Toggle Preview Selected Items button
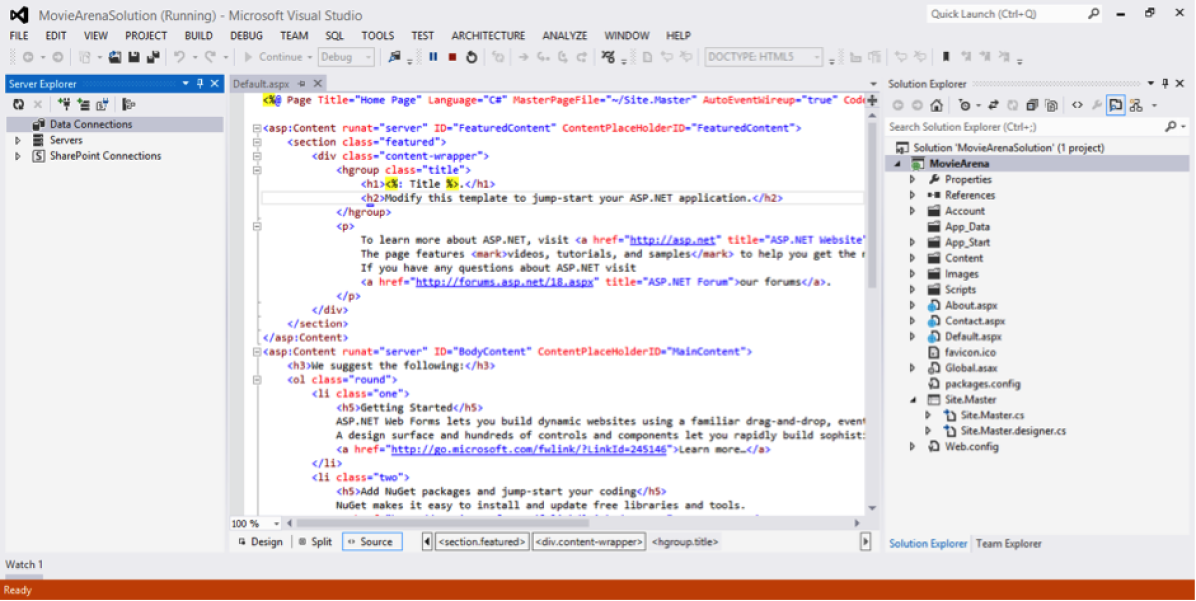 (1116, 105)
